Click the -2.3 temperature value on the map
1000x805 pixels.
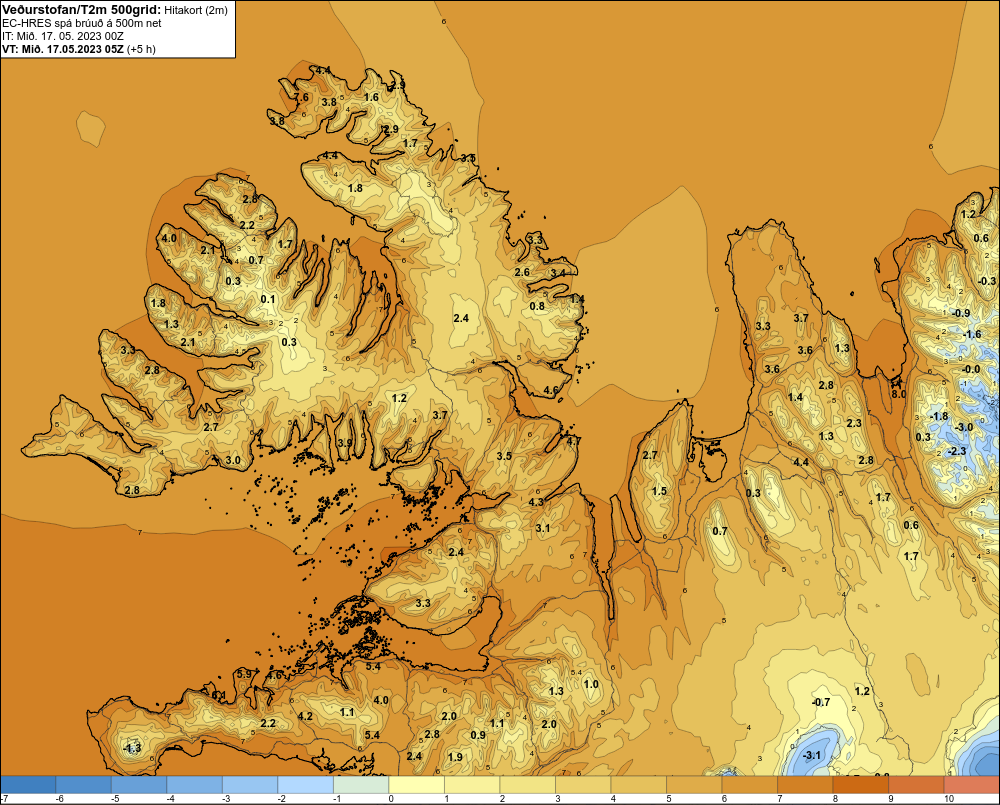point(957,451)
